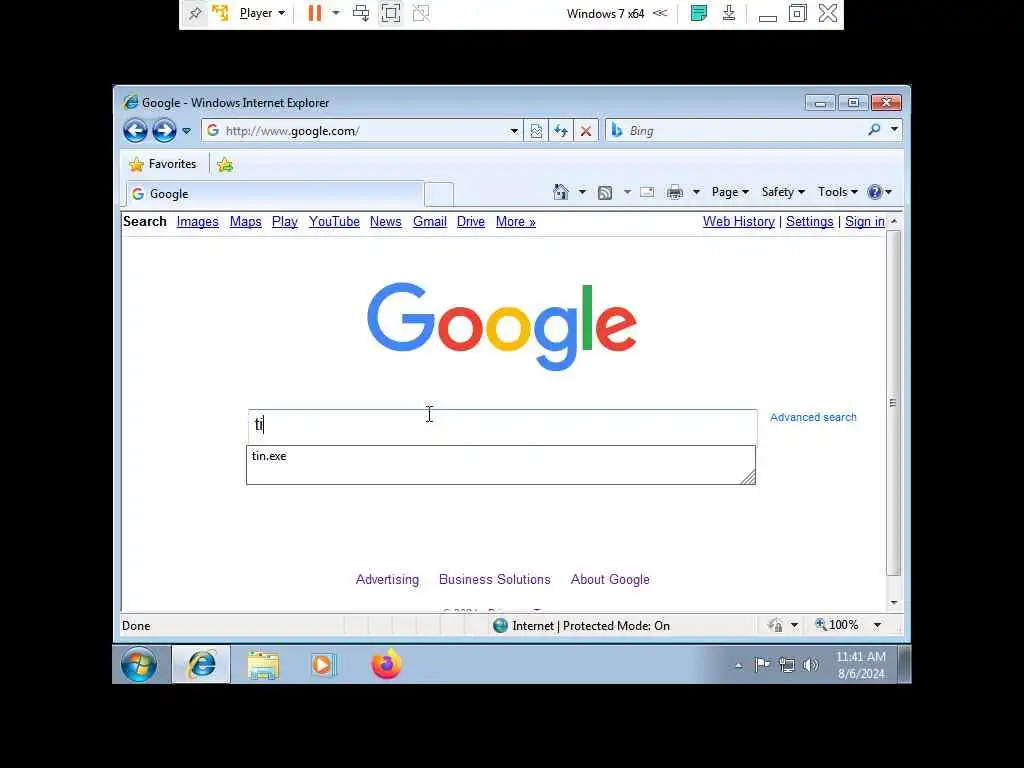Open Business Solutions link
1024x768 pixels.
494,579
